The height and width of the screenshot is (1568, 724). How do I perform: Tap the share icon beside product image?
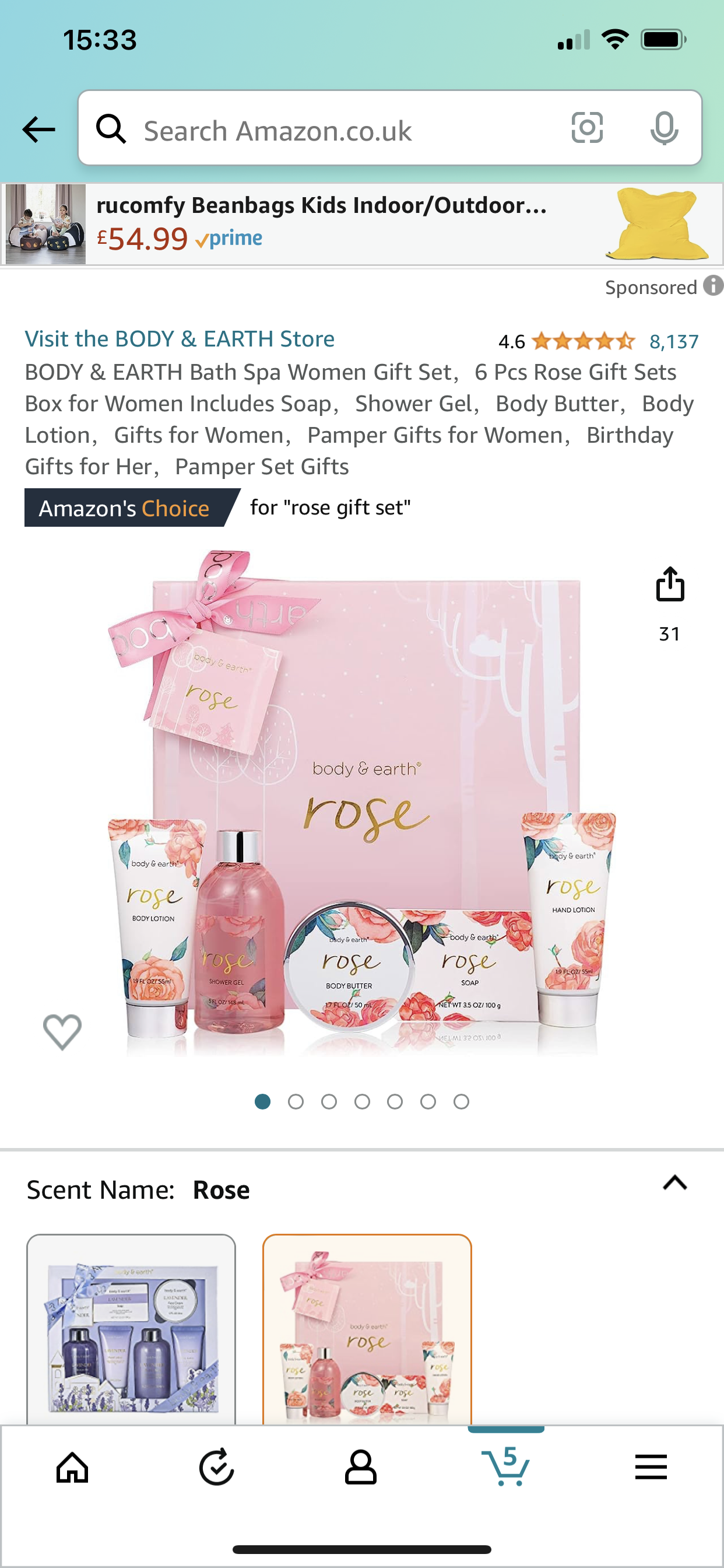pos(670,584)
